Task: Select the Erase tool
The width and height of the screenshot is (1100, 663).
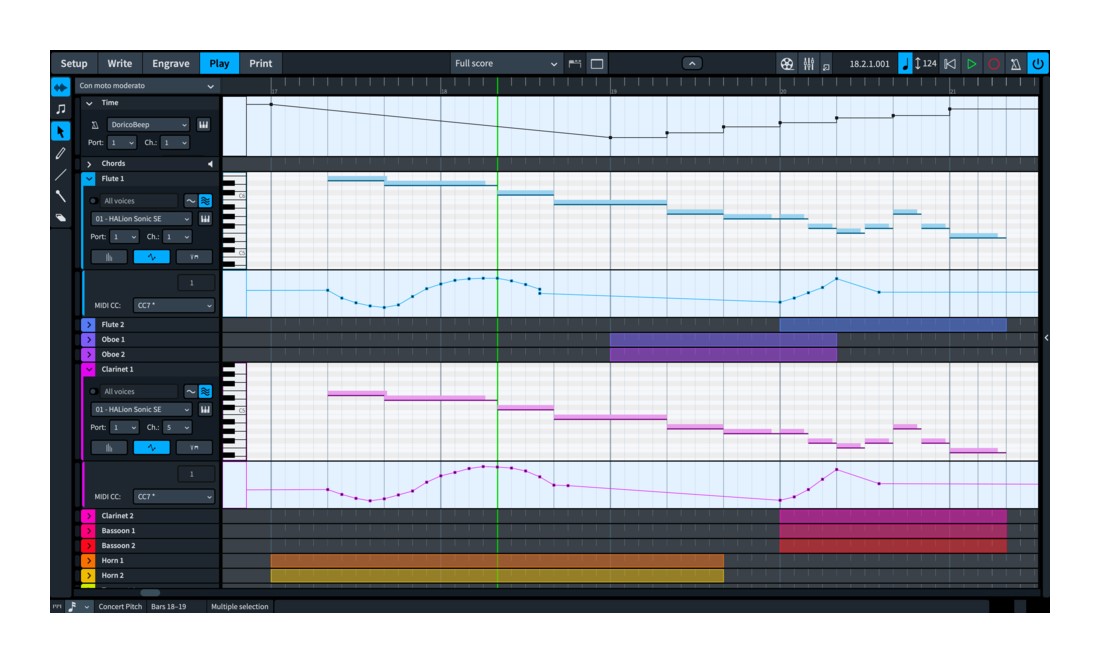Action: click(61, 218)
